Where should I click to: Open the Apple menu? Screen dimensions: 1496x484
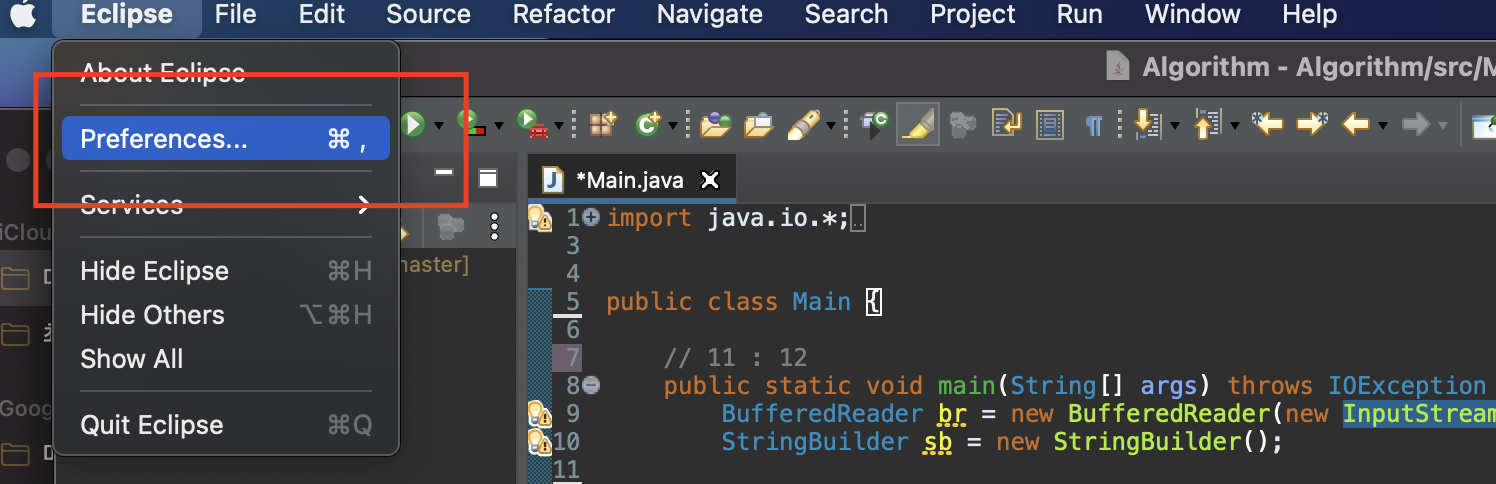(x=24, y=15)
